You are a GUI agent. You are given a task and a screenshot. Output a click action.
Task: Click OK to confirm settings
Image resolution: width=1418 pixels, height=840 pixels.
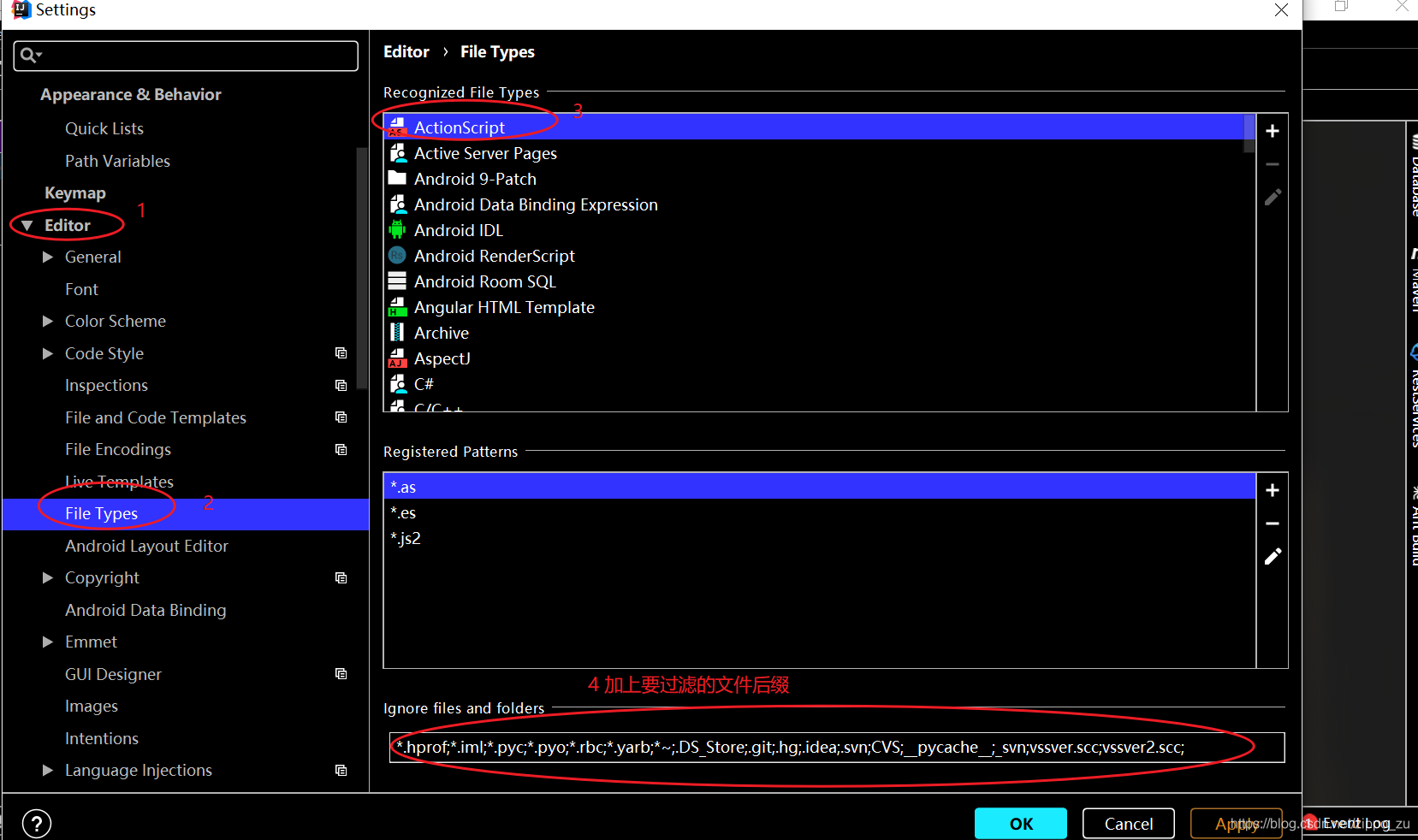click(1021, 824)
